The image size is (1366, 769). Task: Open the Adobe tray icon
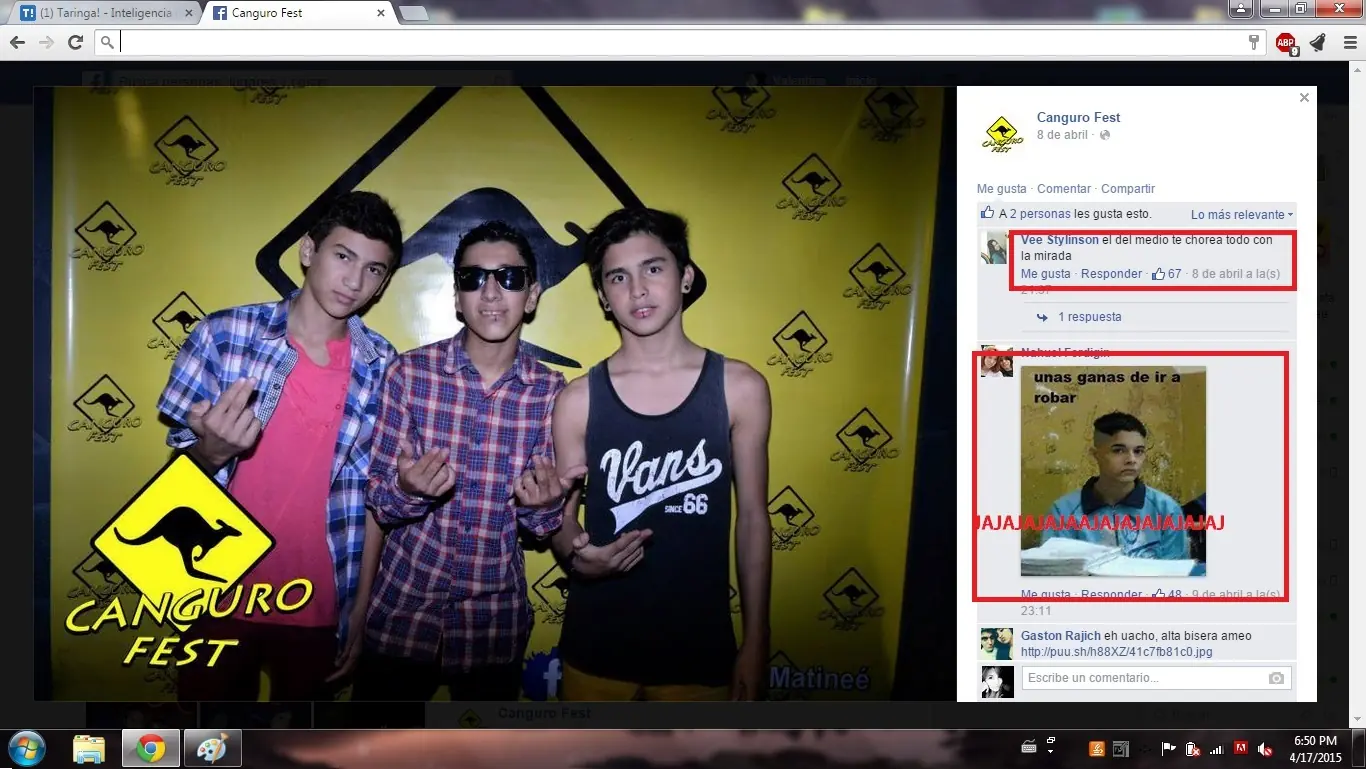coord(1241,749)
